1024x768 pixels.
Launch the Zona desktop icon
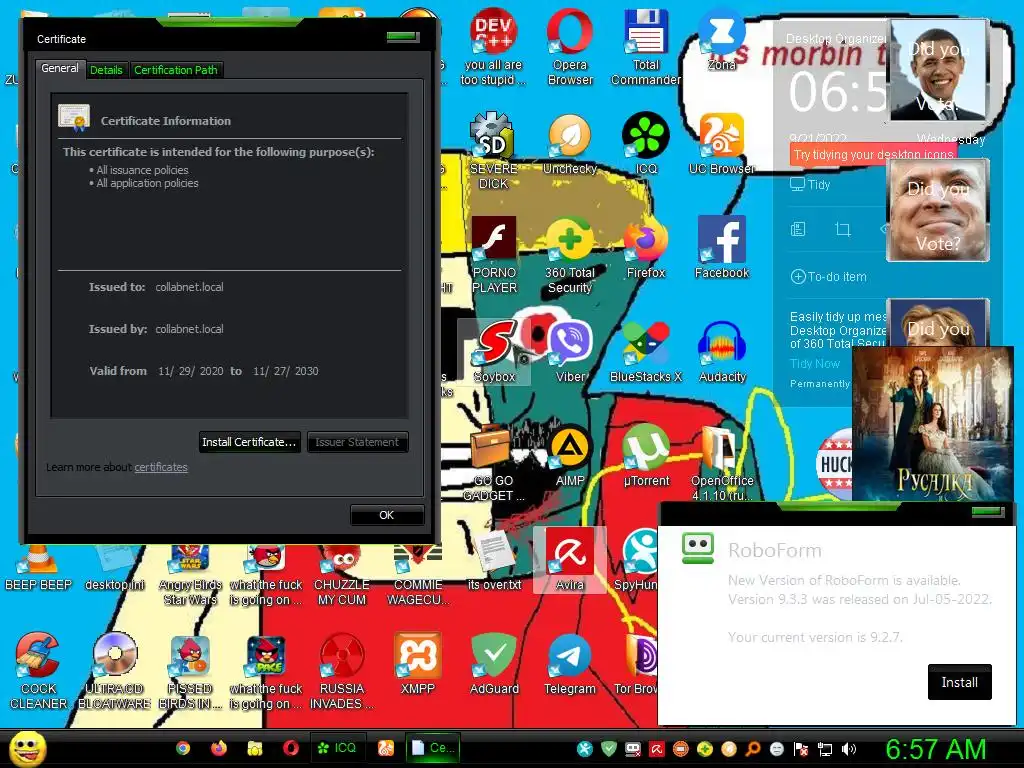coord(722,40)
